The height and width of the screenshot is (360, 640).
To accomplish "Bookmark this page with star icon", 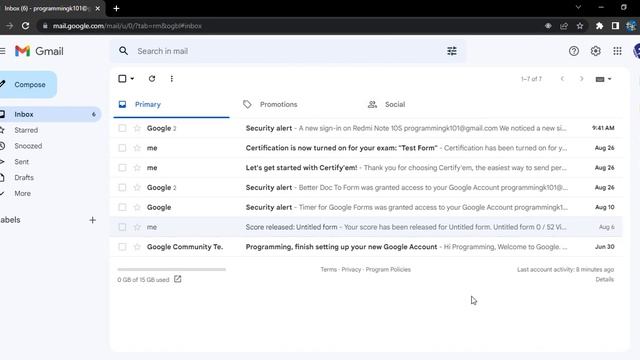I will click(580, 26).
